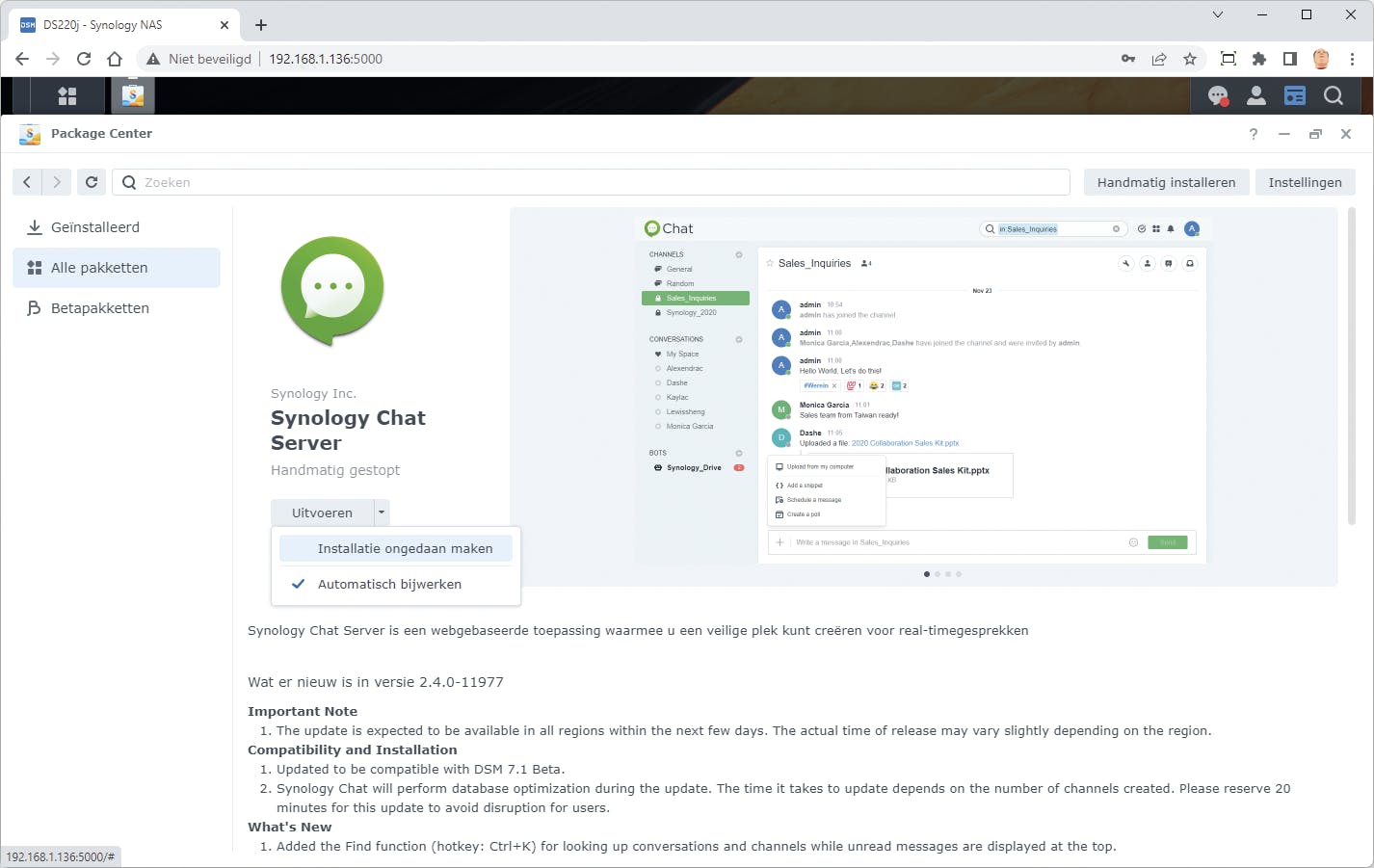This screenshot has height=868, width=1374.
Task: Click the share page icon in address bar
Action: pos(1159,59)
